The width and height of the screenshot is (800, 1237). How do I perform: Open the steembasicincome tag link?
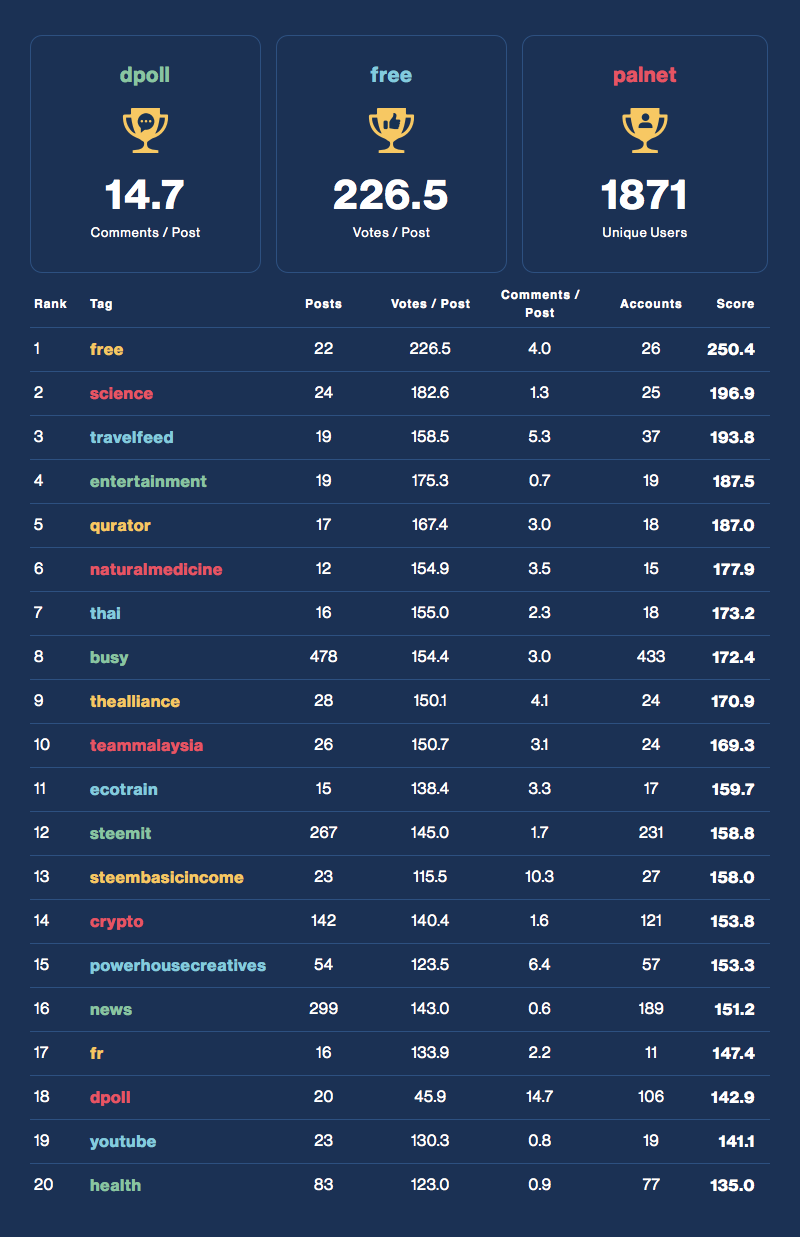[x=167, y=877]
